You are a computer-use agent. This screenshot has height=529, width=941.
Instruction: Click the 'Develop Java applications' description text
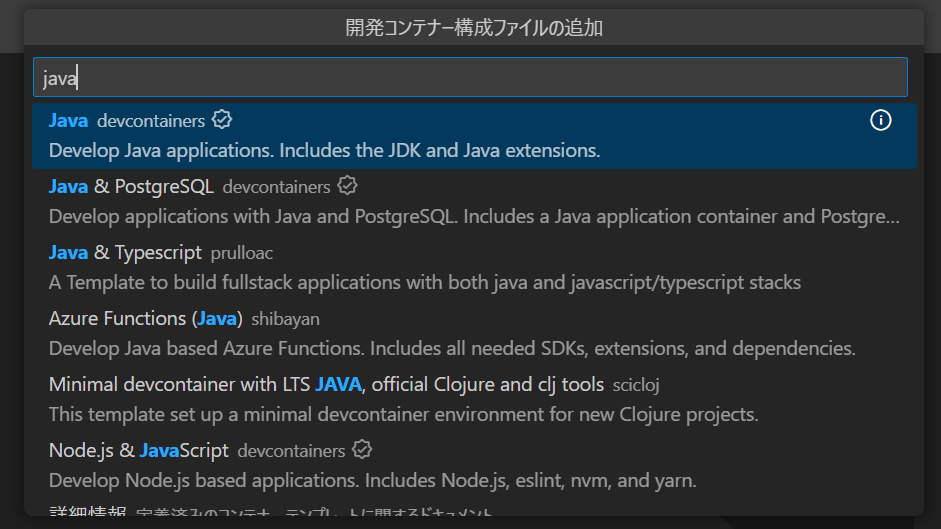click(325, 151)
